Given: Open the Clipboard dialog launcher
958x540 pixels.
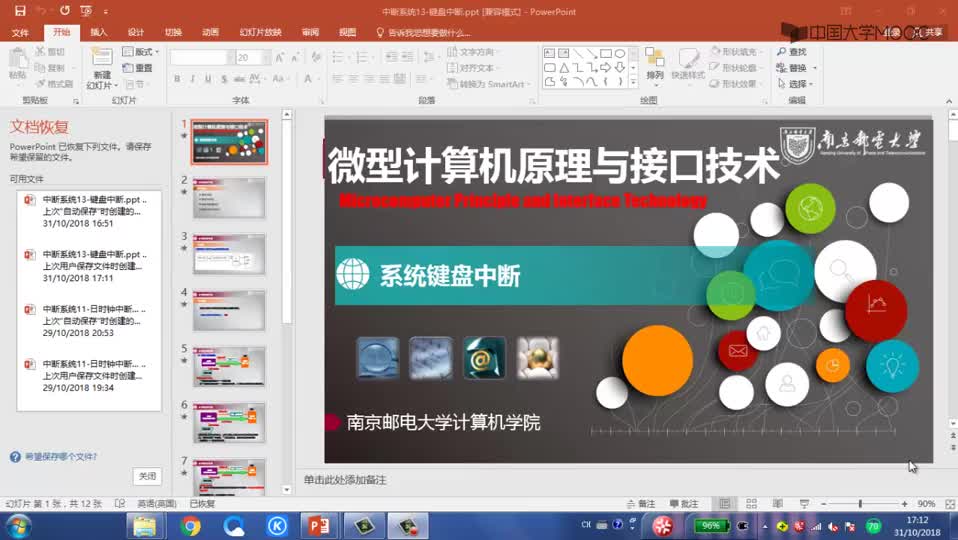Looking at the screenshot, I should [76, 101].
